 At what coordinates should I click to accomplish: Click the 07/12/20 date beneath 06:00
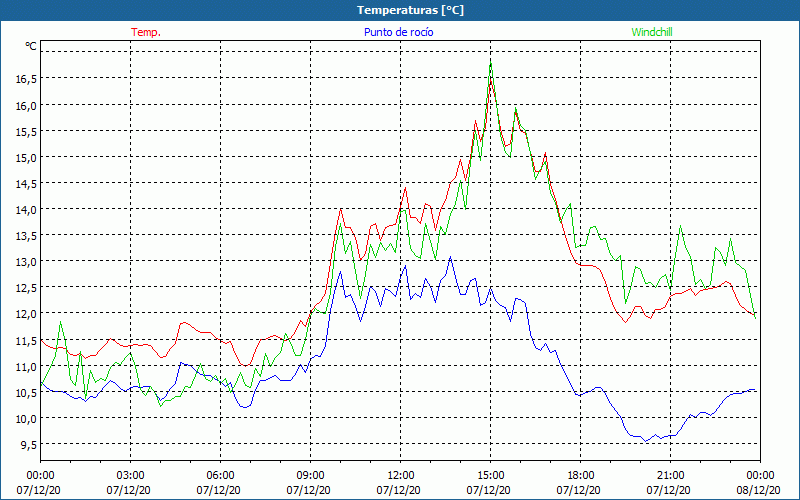pos(218,490)
